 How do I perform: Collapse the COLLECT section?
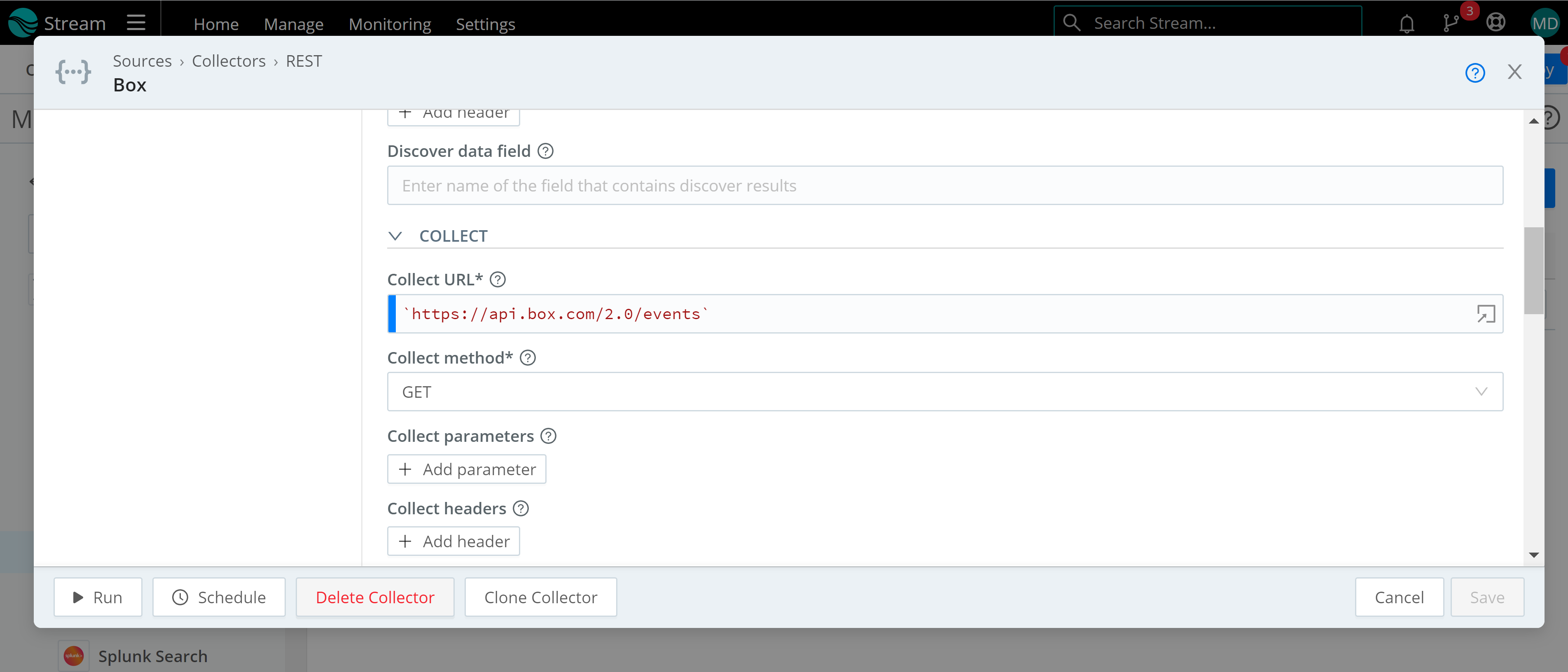click(395, 236)
